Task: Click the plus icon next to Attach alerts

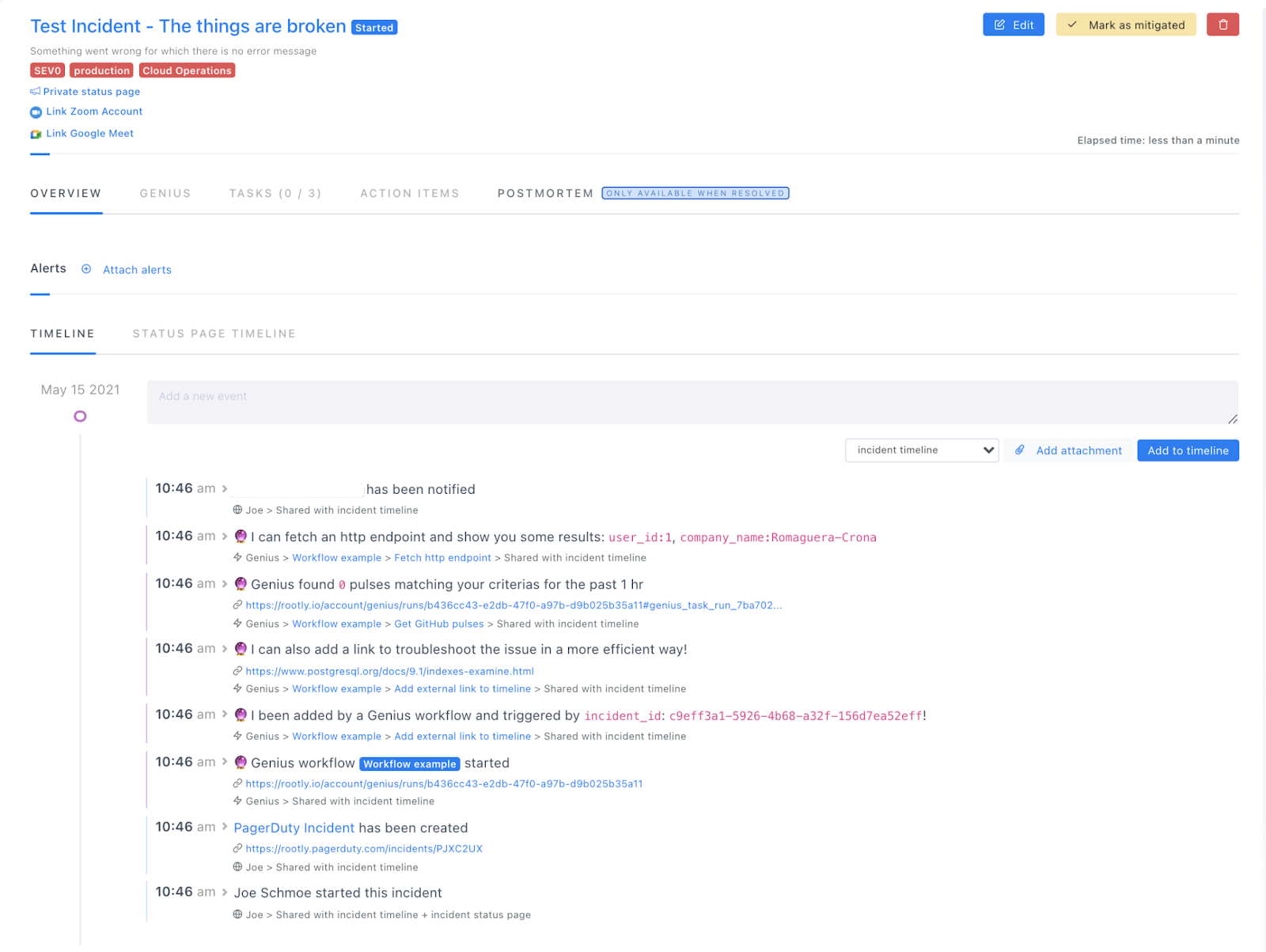Action: pos(86,269)
